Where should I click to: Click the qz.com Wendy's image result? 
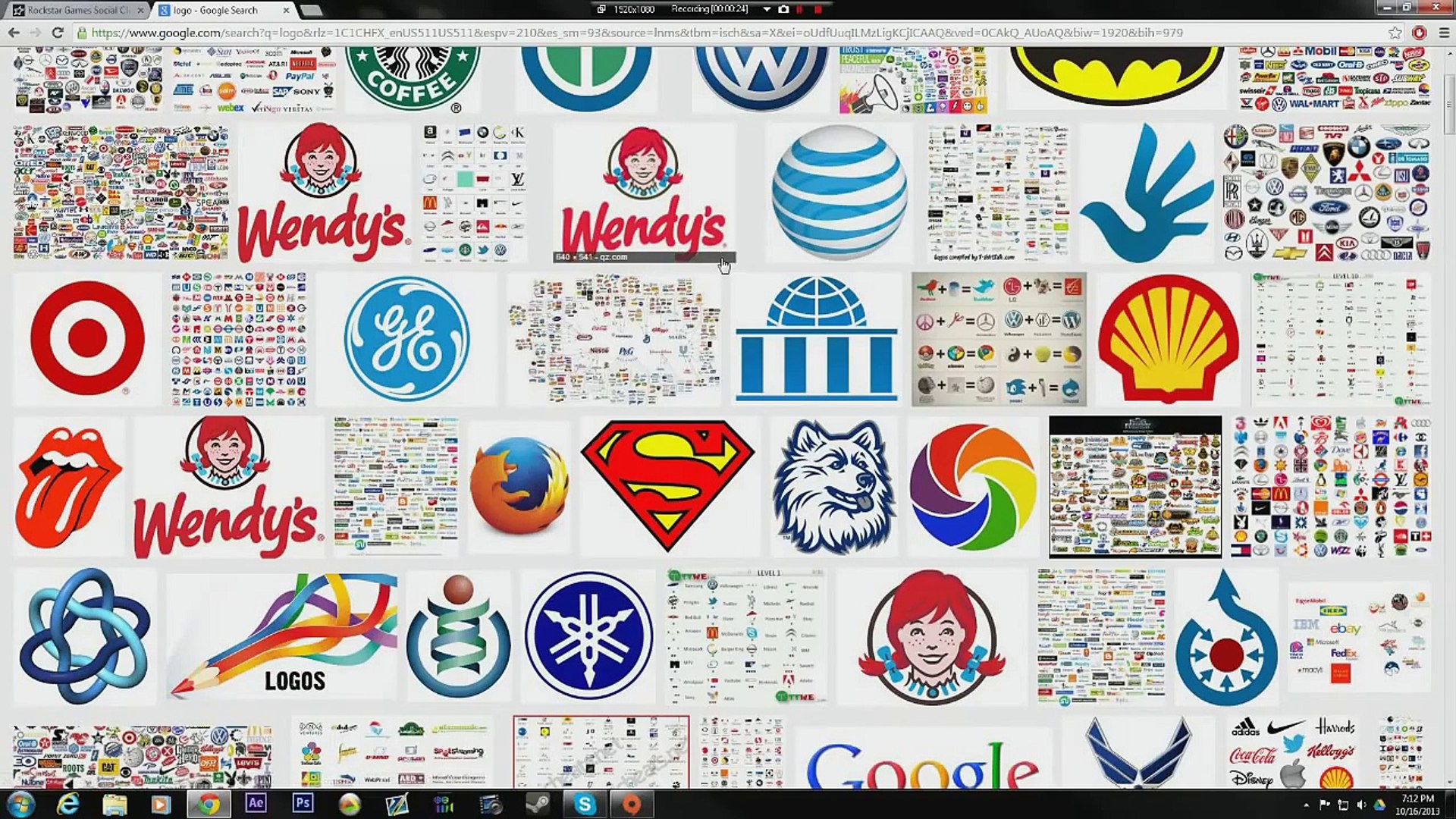click(643, 193)
